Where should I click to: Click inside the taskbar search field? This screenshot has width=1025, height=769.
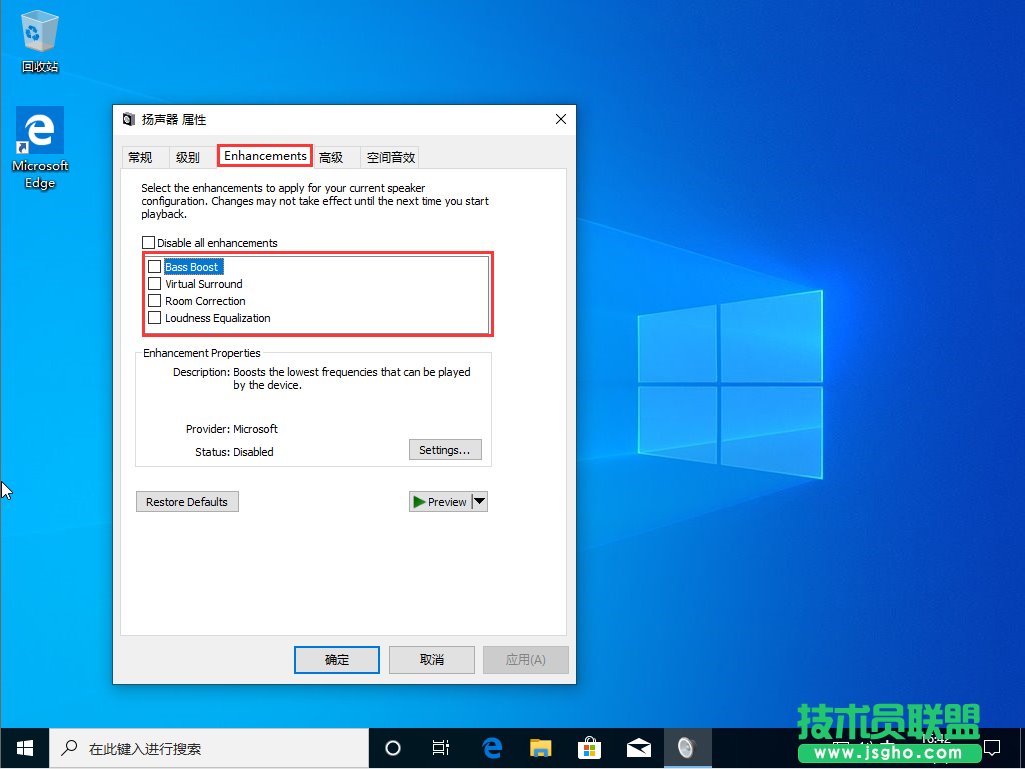tap(200, 747)
